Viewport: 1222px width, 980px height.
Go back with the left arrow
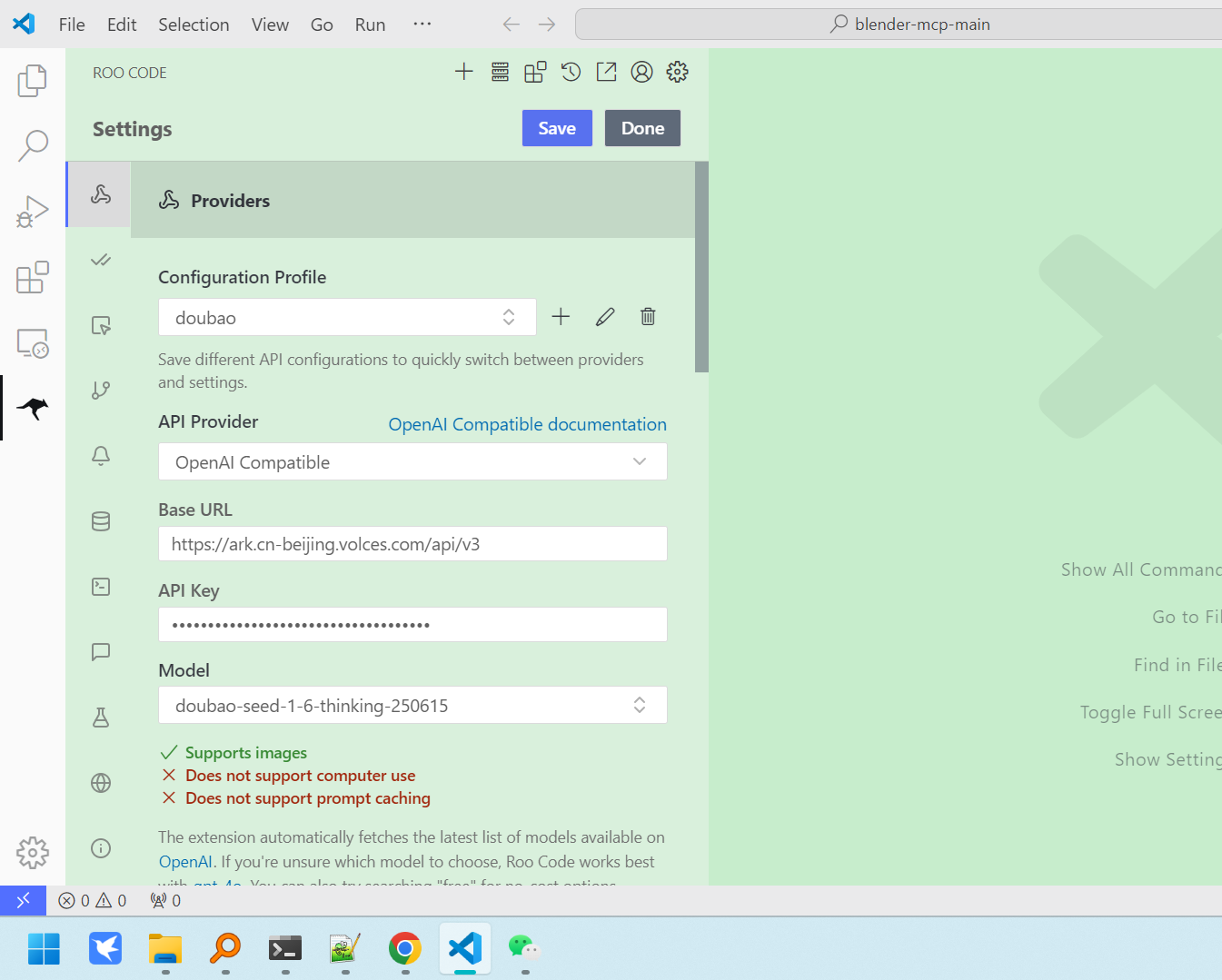tap(512, 25)
